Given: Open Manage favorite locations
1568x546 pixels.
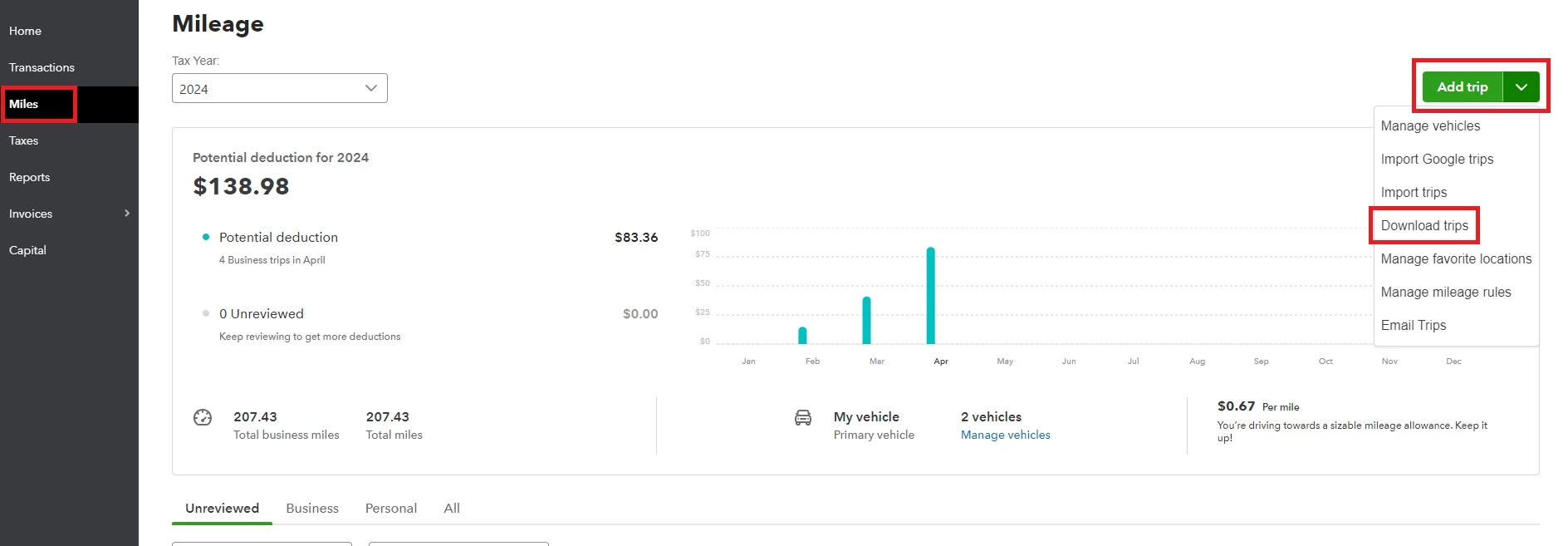Looking at the screenshot, I should (1457, 259).
